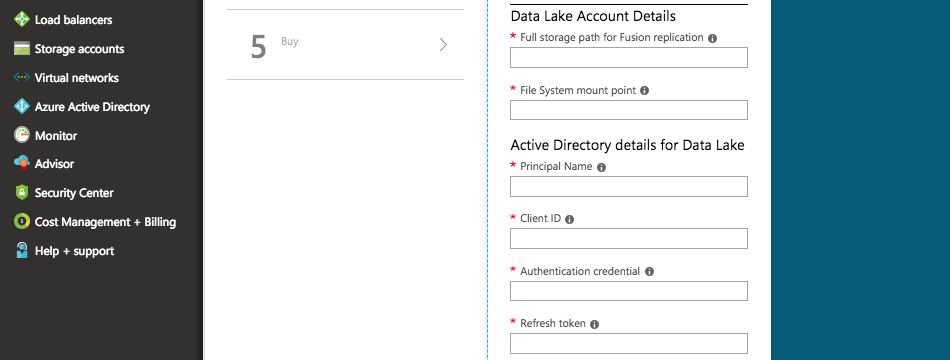Open Virtual networks from sidebar

point(76,78)
